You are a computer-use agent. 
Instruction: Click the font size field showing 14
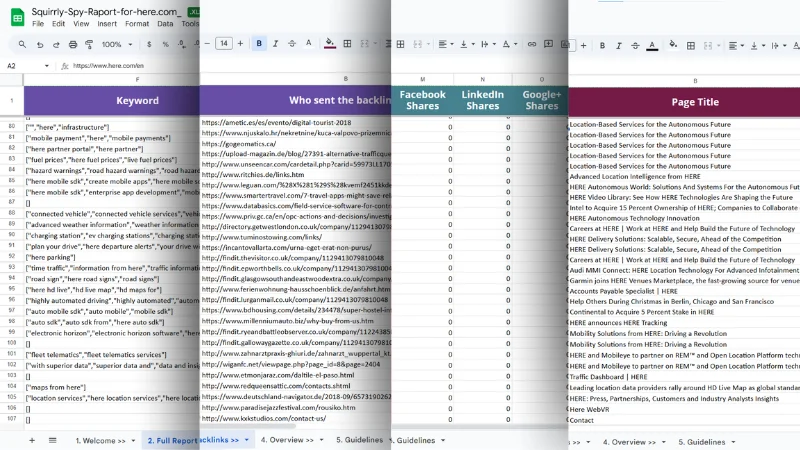point(224,44)
